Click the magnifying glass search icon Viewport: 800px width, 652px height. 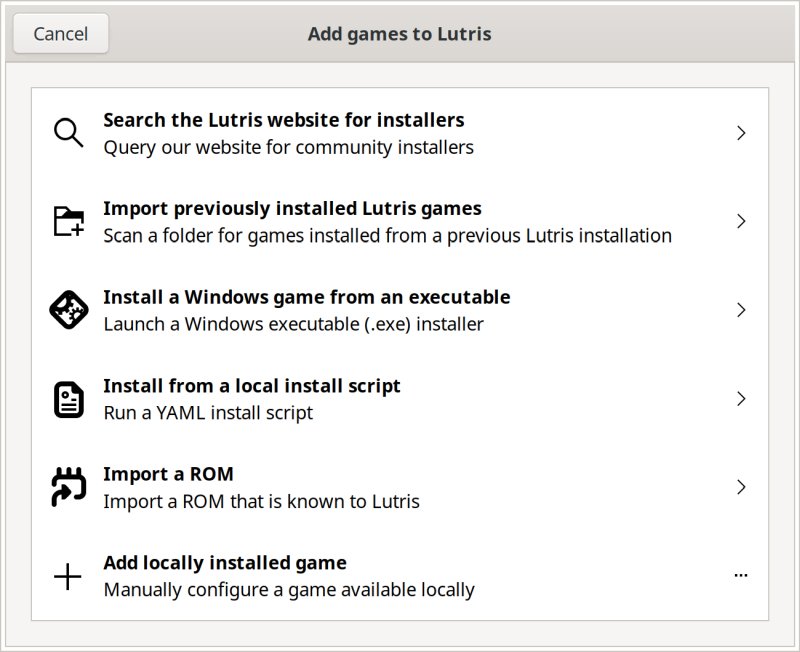[x=68, y=133]
